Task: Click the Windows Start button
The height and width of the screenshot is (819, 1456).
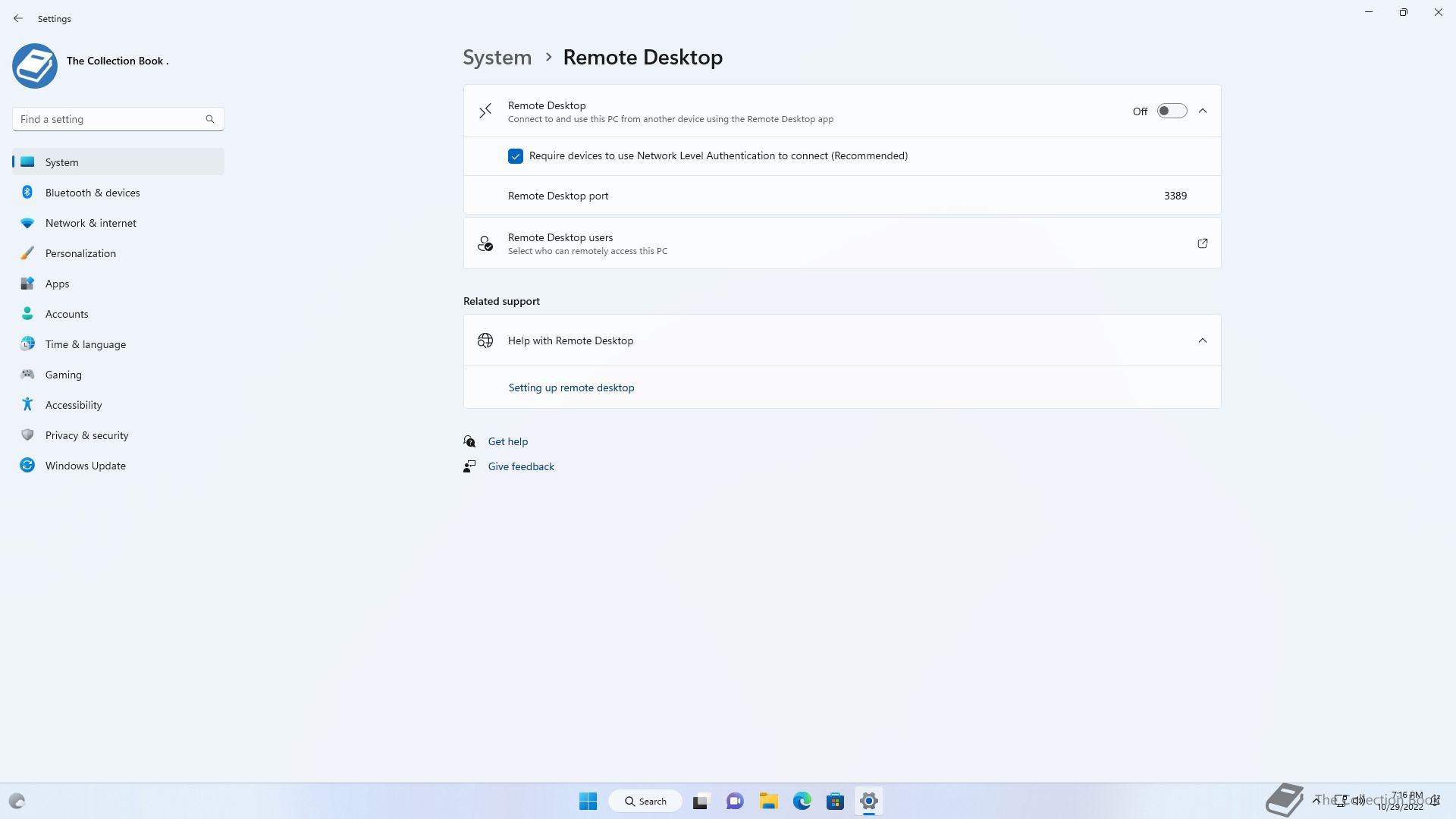Action: 588,801
